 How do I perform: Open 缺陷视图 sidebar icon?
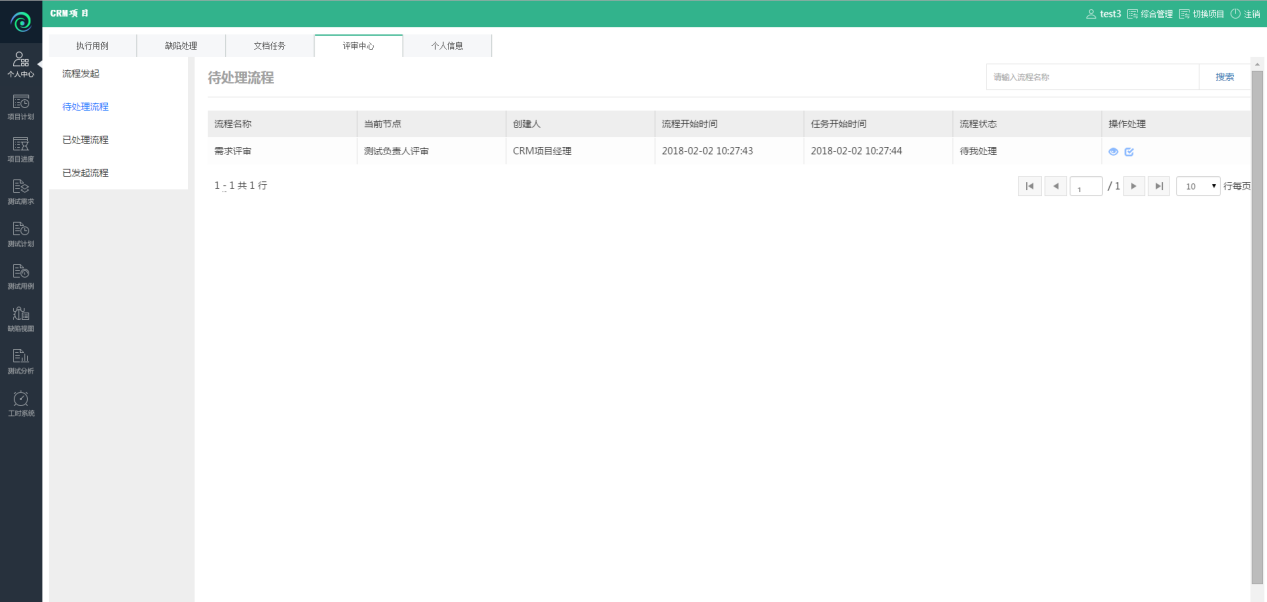(x=20, y=318)
